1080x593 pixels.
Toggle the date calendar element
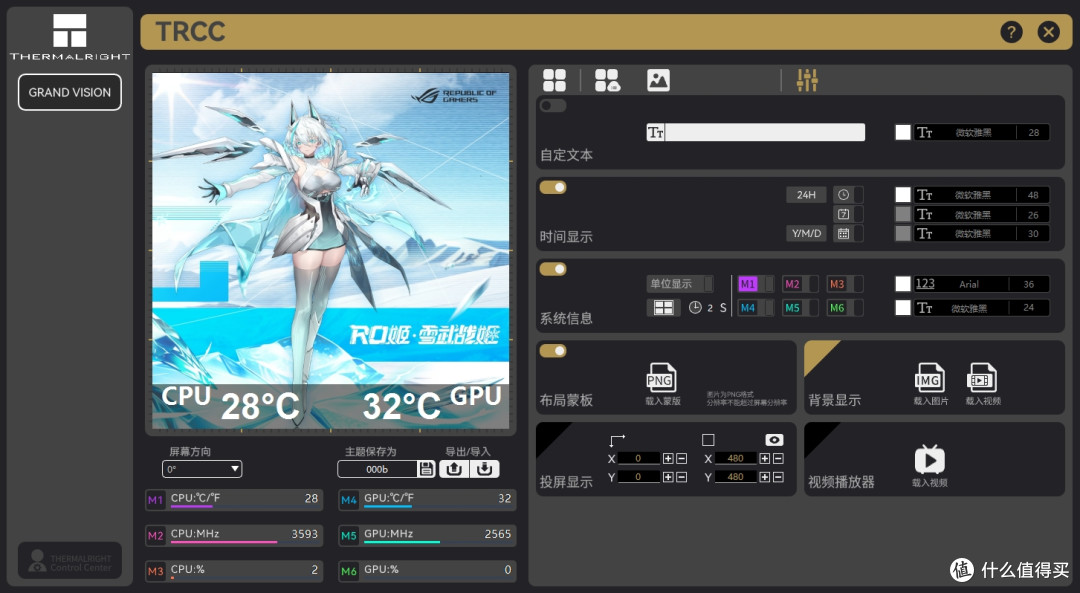coord(848,233)
